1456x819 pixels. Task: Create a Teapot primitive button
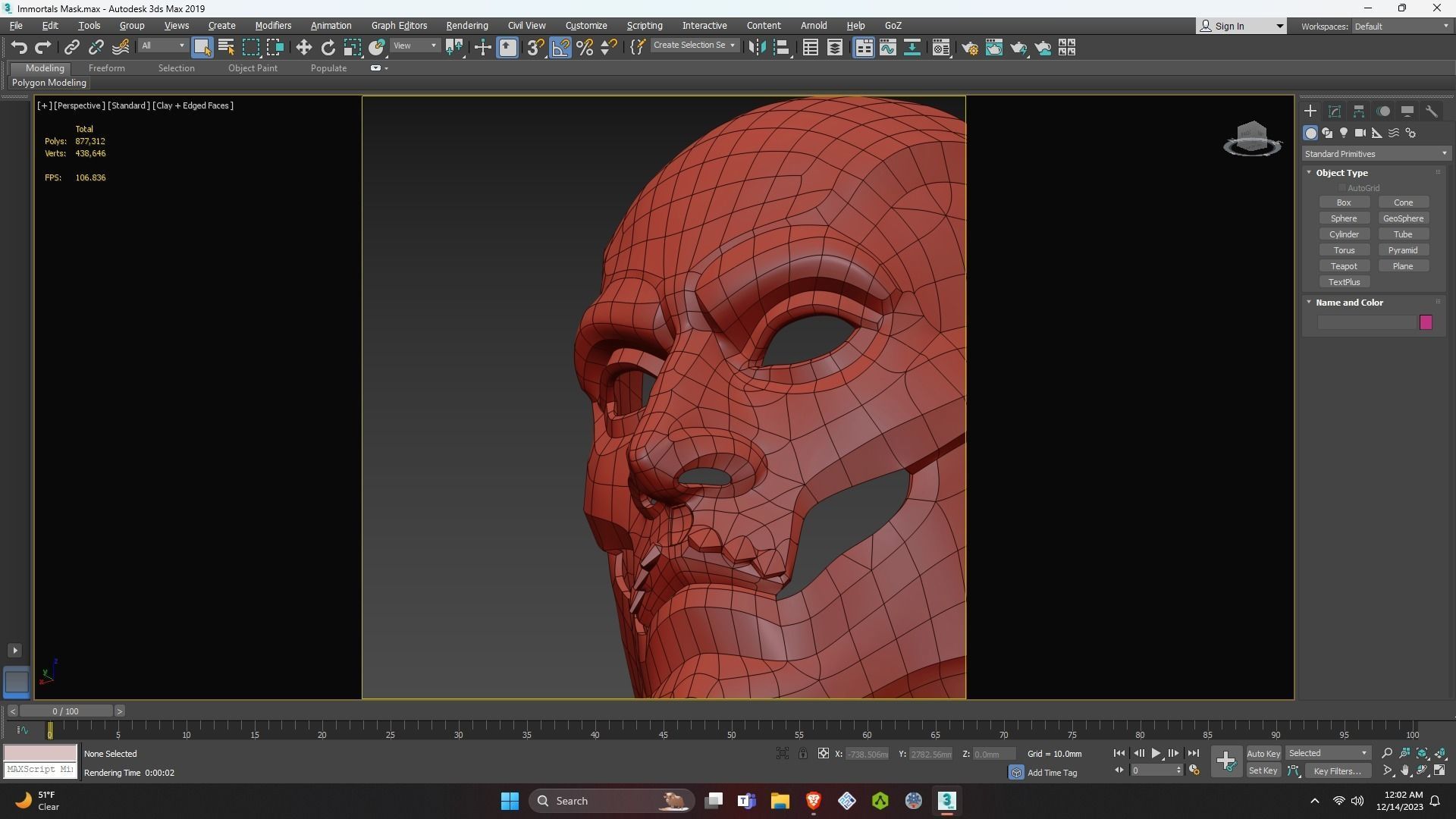point(1344,266)
